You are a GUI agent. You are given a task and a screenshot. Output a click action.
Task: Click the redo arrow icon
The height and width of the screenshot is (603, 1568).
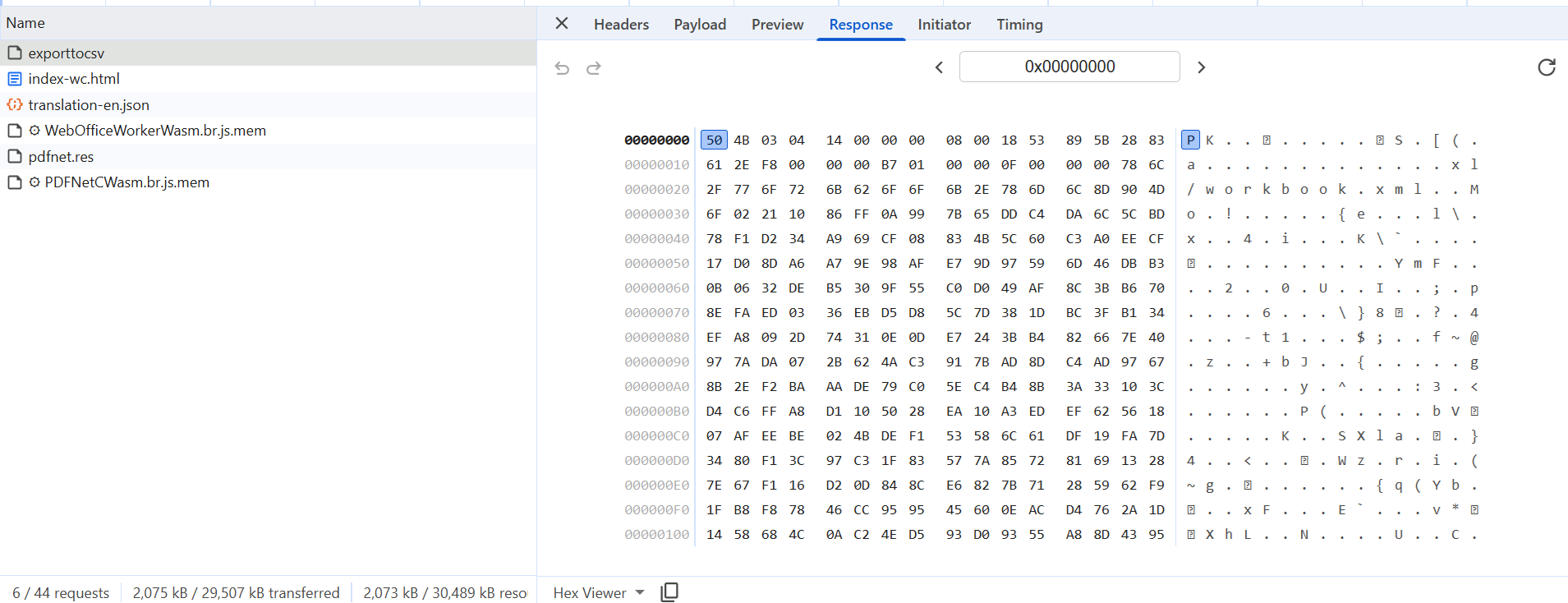(x=594, y=68)
